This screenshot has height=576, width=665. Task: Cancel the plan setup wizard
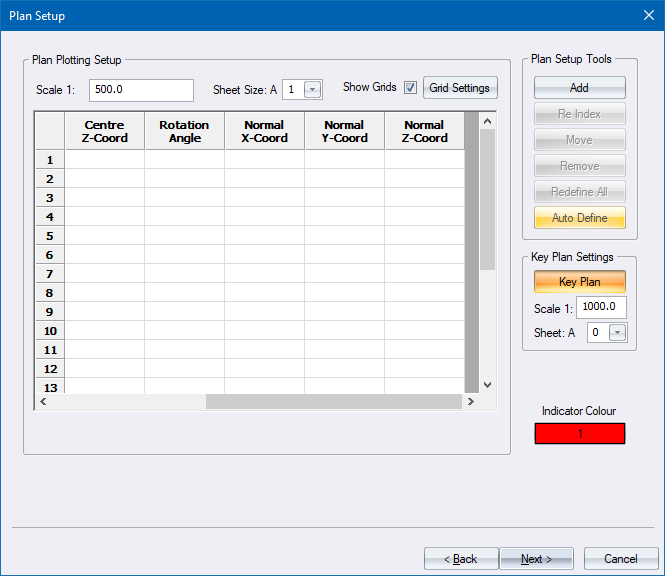(x=620, y=559)
